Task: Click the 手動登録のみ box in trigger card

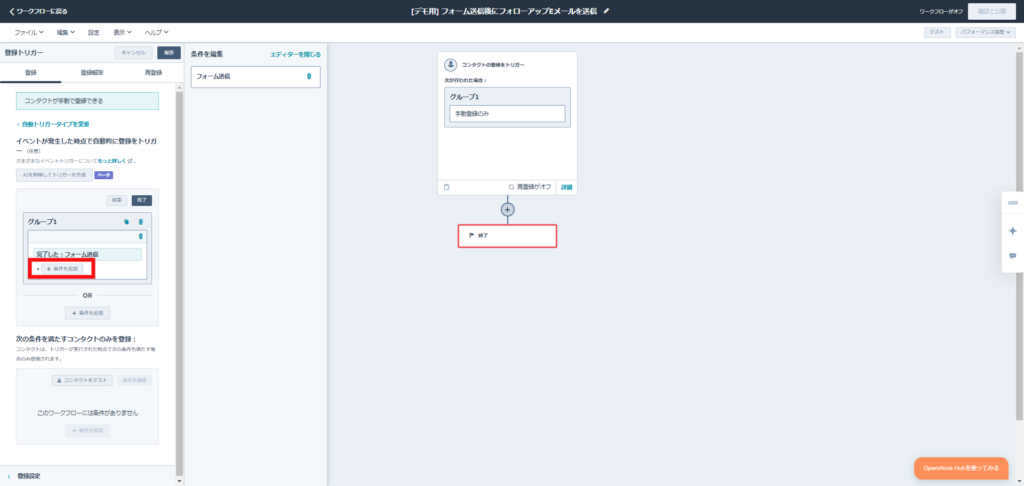Action: pos(507,113)
